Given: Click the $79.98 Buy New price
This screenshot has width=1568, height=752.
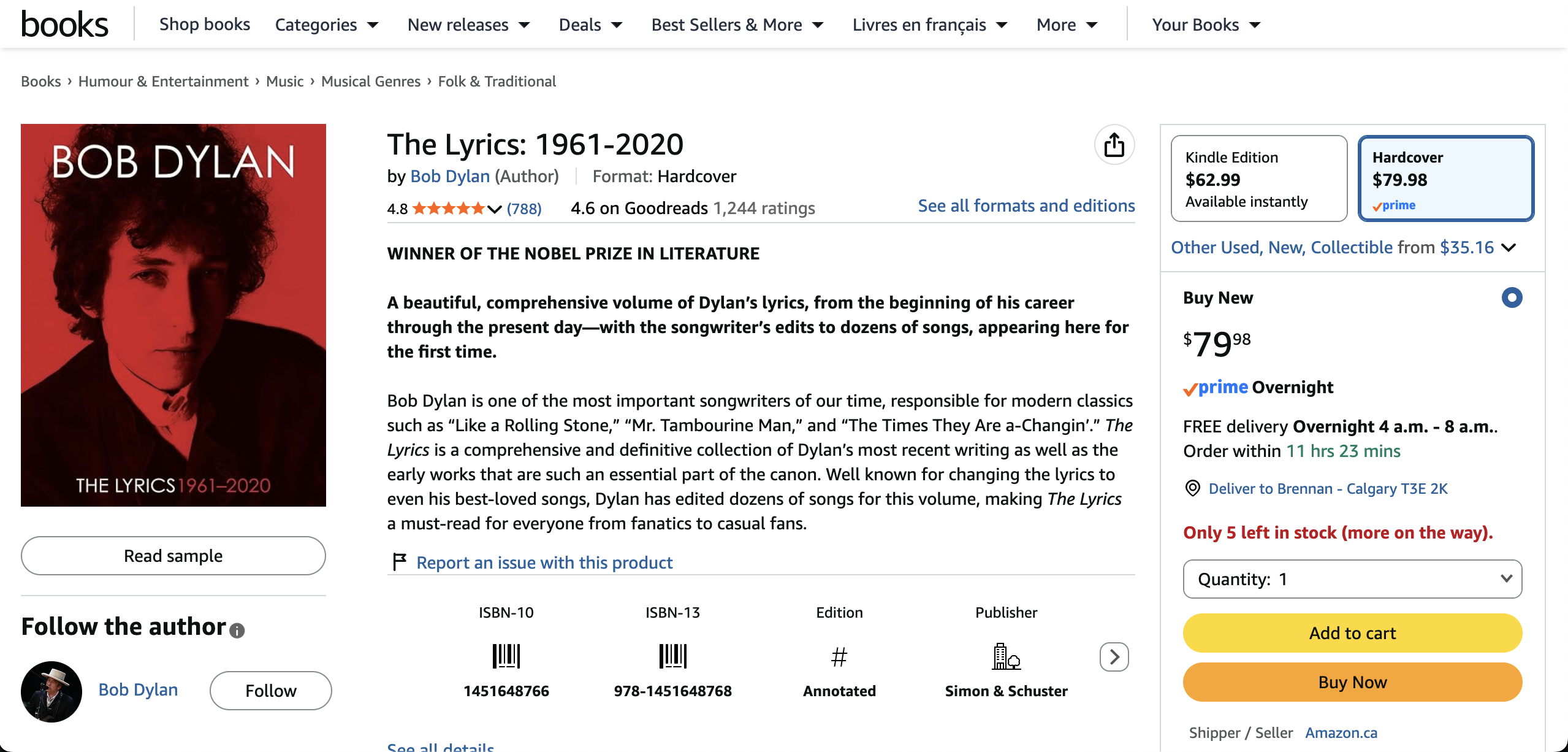Looking at the screenshot, I should pyautogui.click(x=1217, y=343).
